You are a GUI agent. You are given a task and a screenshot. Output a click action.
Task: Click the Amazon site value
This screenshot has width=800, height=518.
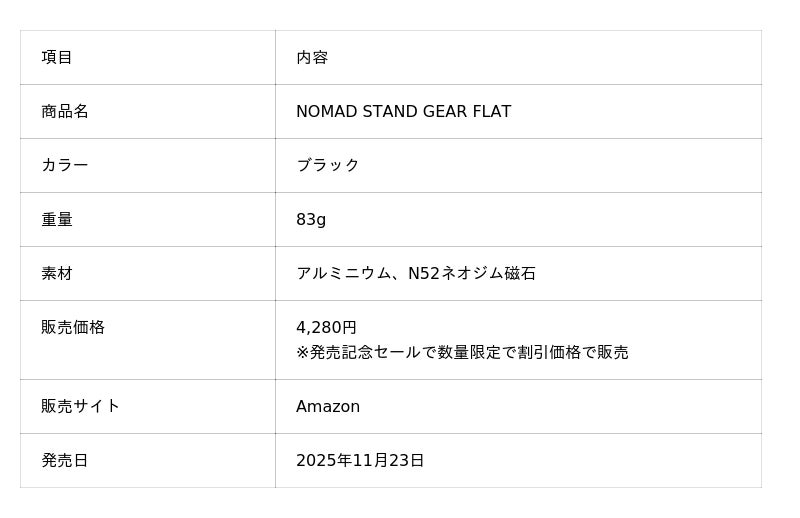(x=328, y=406)
